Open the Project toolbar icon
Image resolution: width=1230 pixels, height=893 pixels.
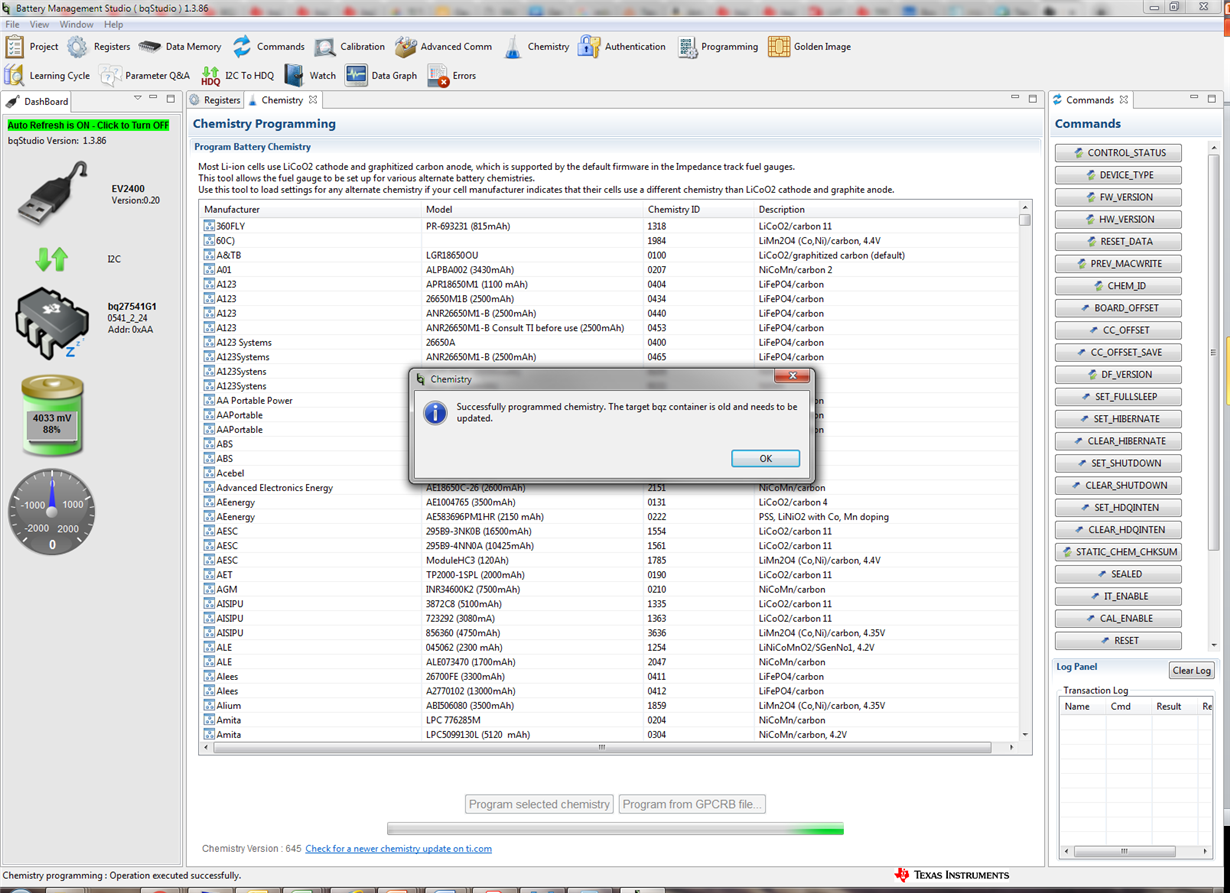tap(14, 46)
